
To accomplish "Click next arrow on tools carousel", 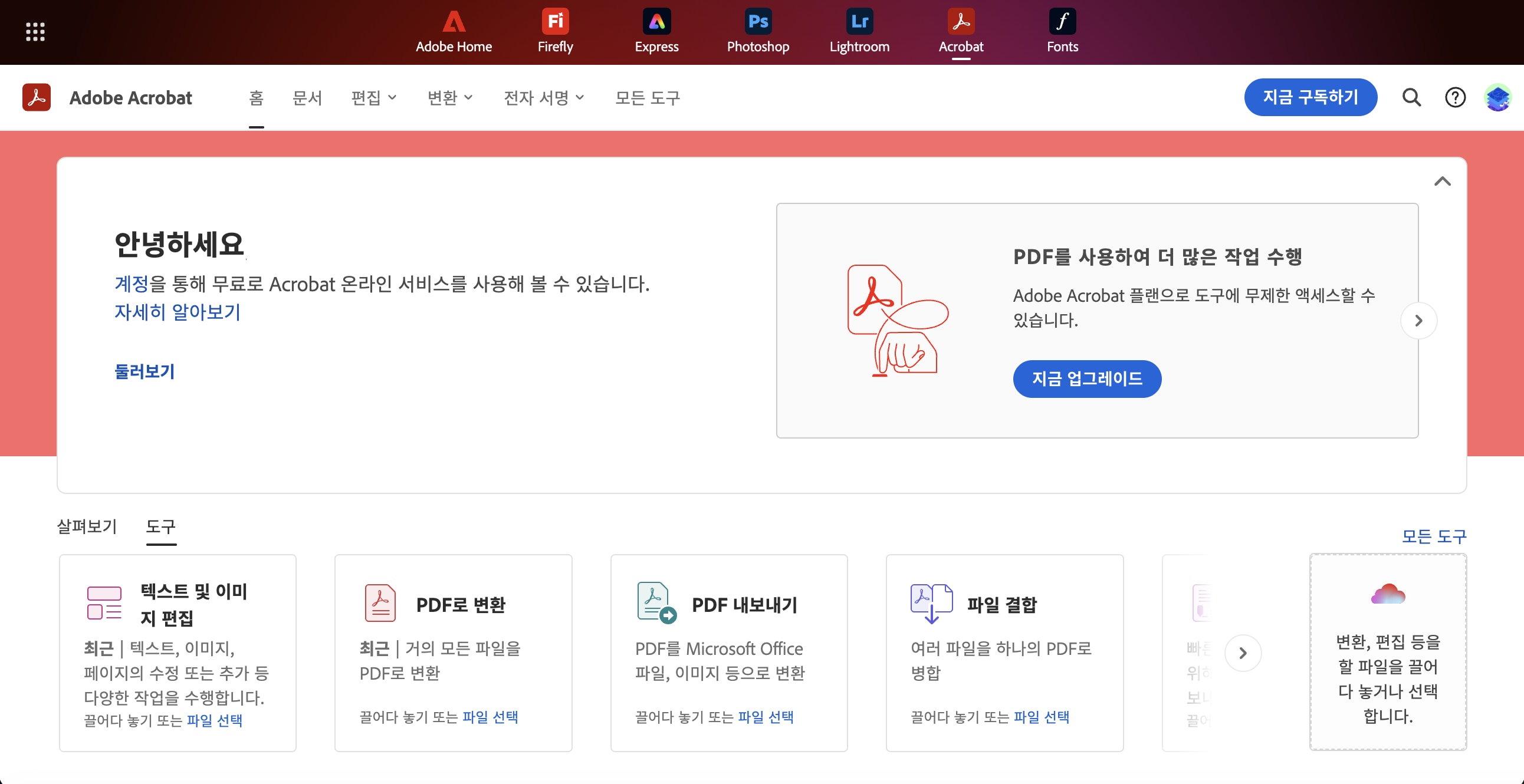I will pos(1243,653).
